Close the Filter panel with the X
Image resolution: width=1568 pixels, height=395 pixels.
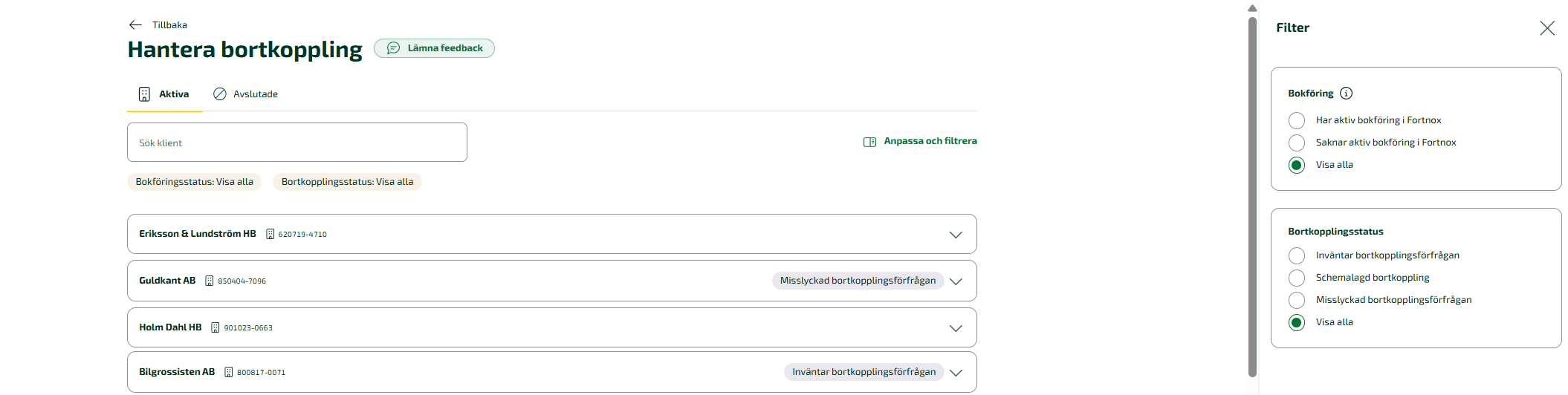(1546, 28)
